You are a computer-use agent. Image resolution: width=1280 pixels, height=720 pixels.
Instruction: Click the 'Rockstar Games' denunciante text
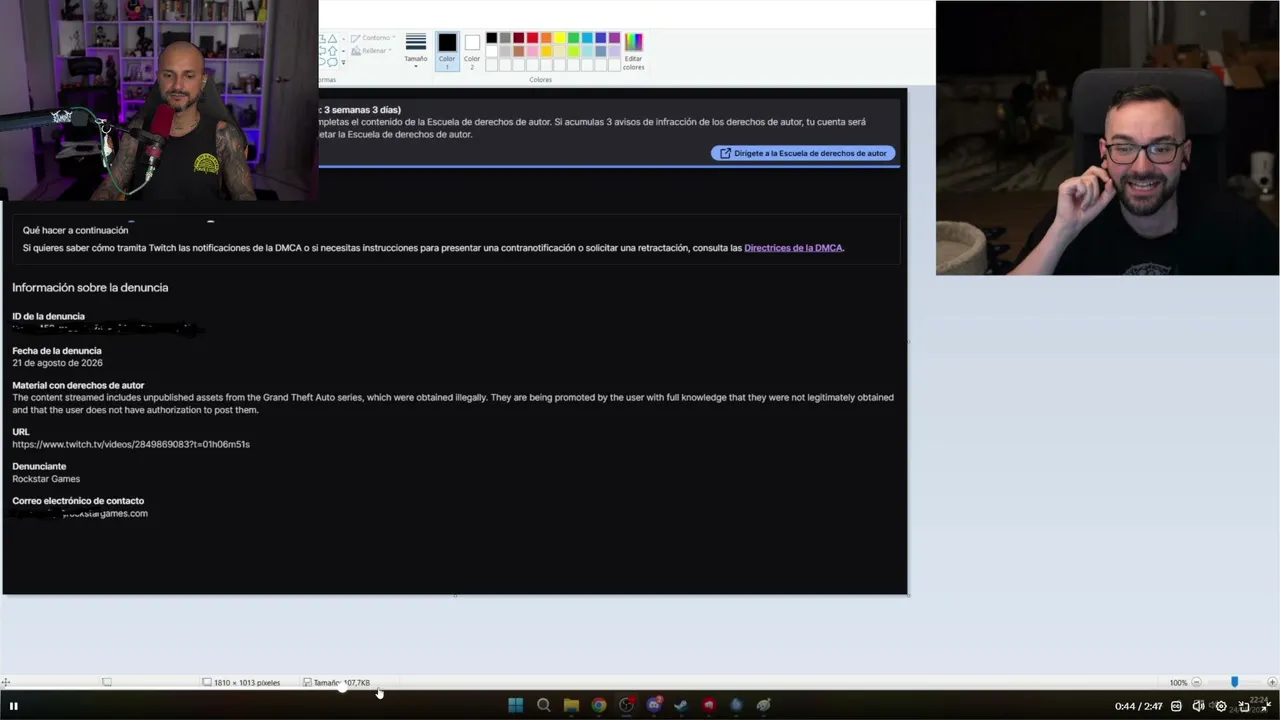46,479
